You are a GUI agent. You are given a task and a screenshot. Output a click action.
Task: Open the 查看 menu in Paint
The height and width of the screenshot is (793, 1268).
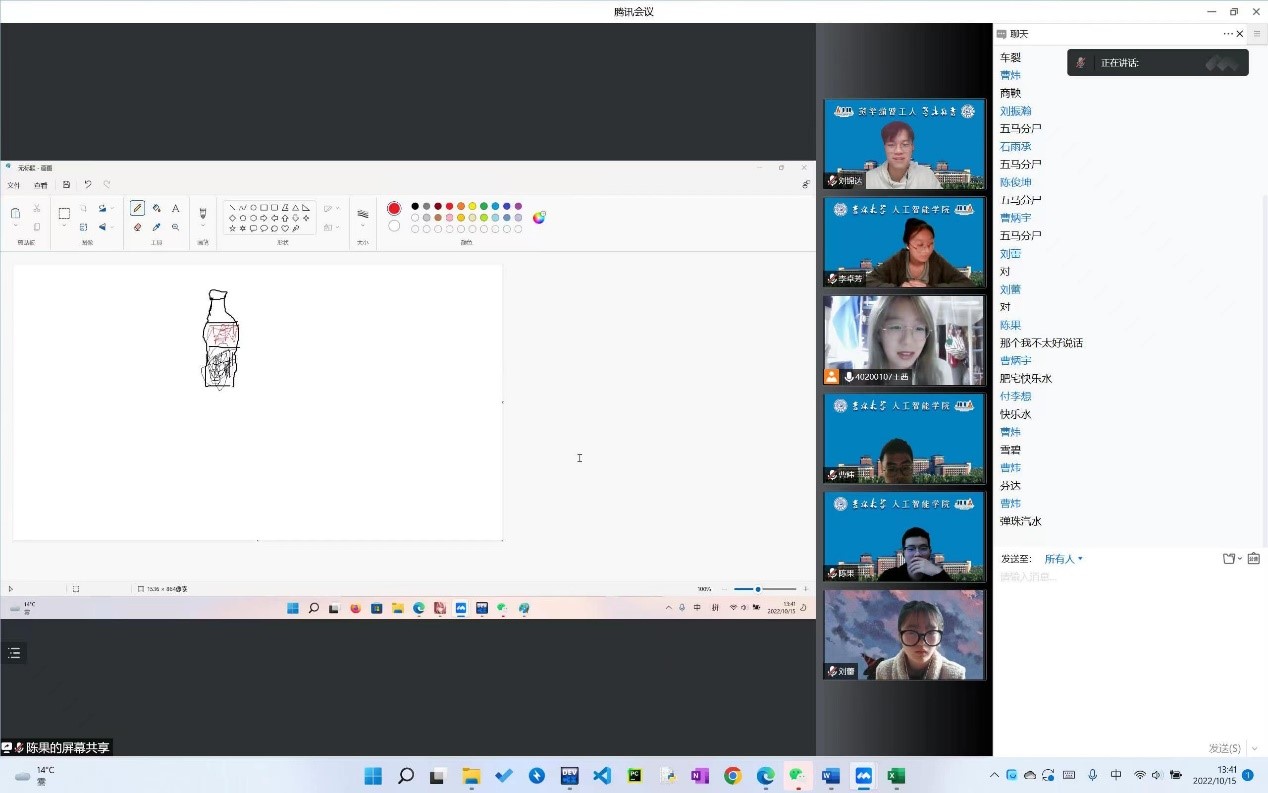click(40, 185)
